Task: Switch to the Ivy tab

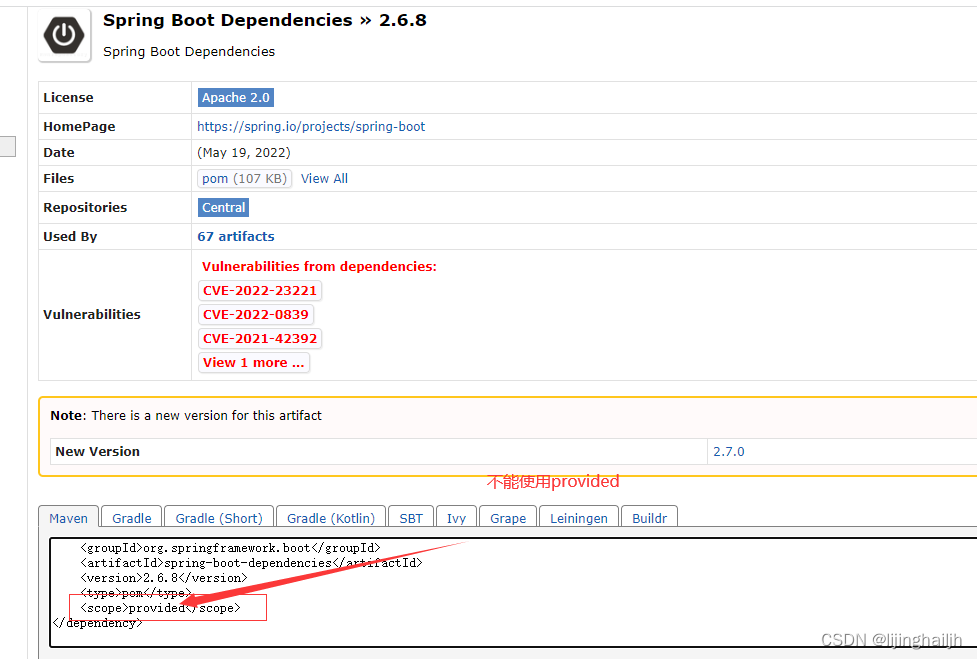Action: coord(456,518)
